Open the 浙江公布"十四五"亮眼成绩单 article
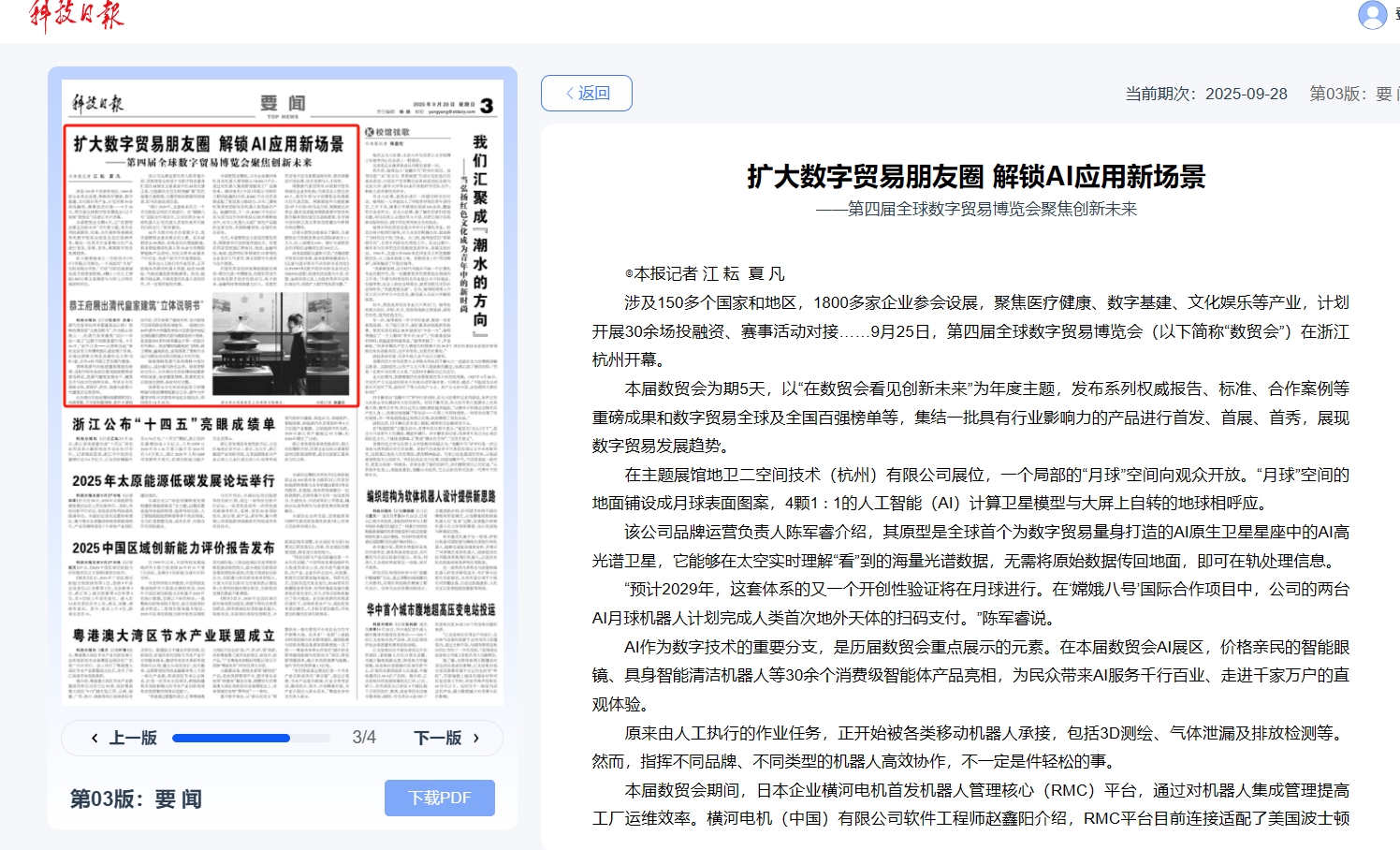This screenshot has width=1400, height=850. coord(174,424)
